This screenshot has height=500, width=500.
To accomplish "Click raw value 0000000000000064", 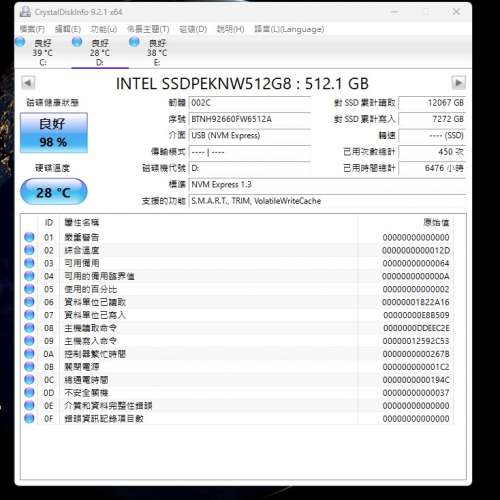I will pyautogui.click(x=416, y=263).
